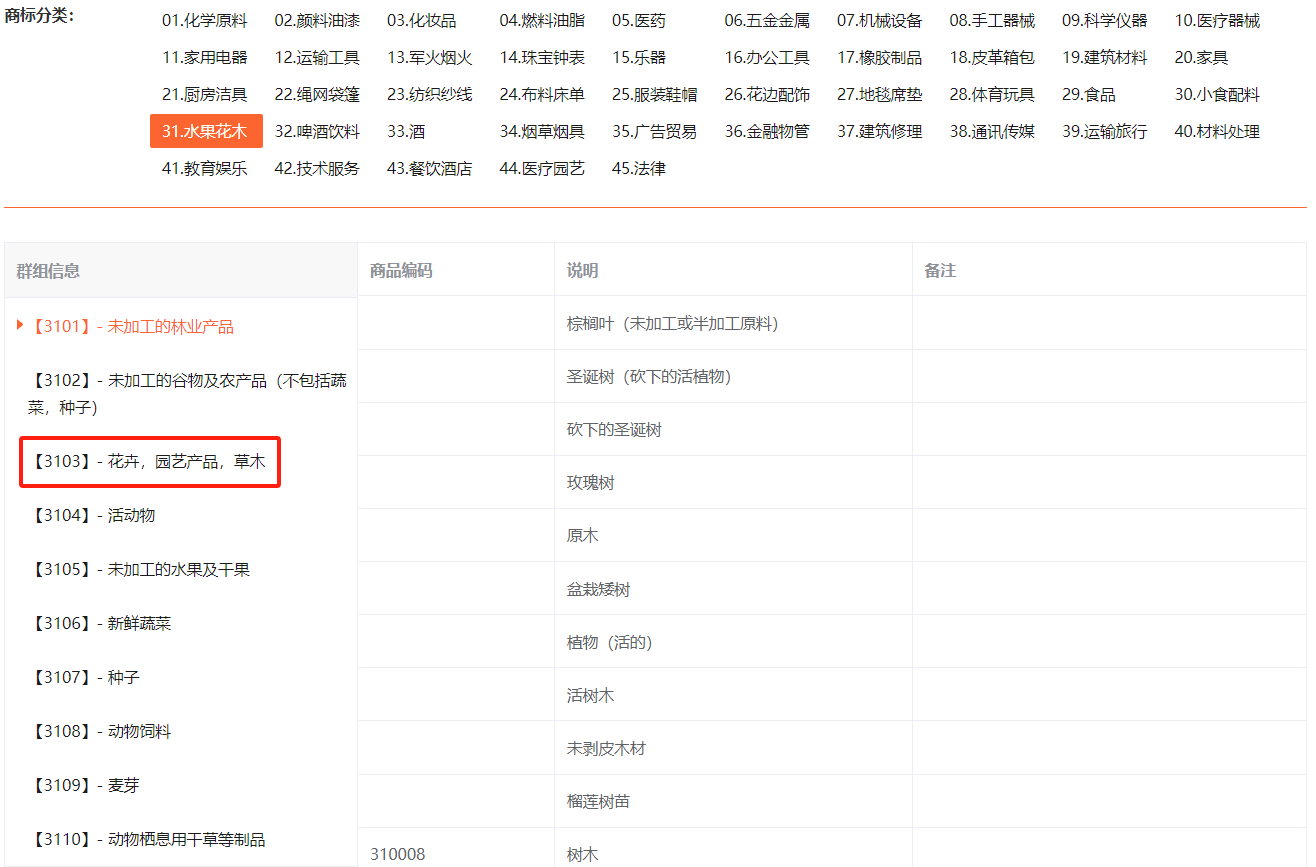Open category 45.法律
The image size is (1316, 867).
pyautogui.click(x=639, y=168)
